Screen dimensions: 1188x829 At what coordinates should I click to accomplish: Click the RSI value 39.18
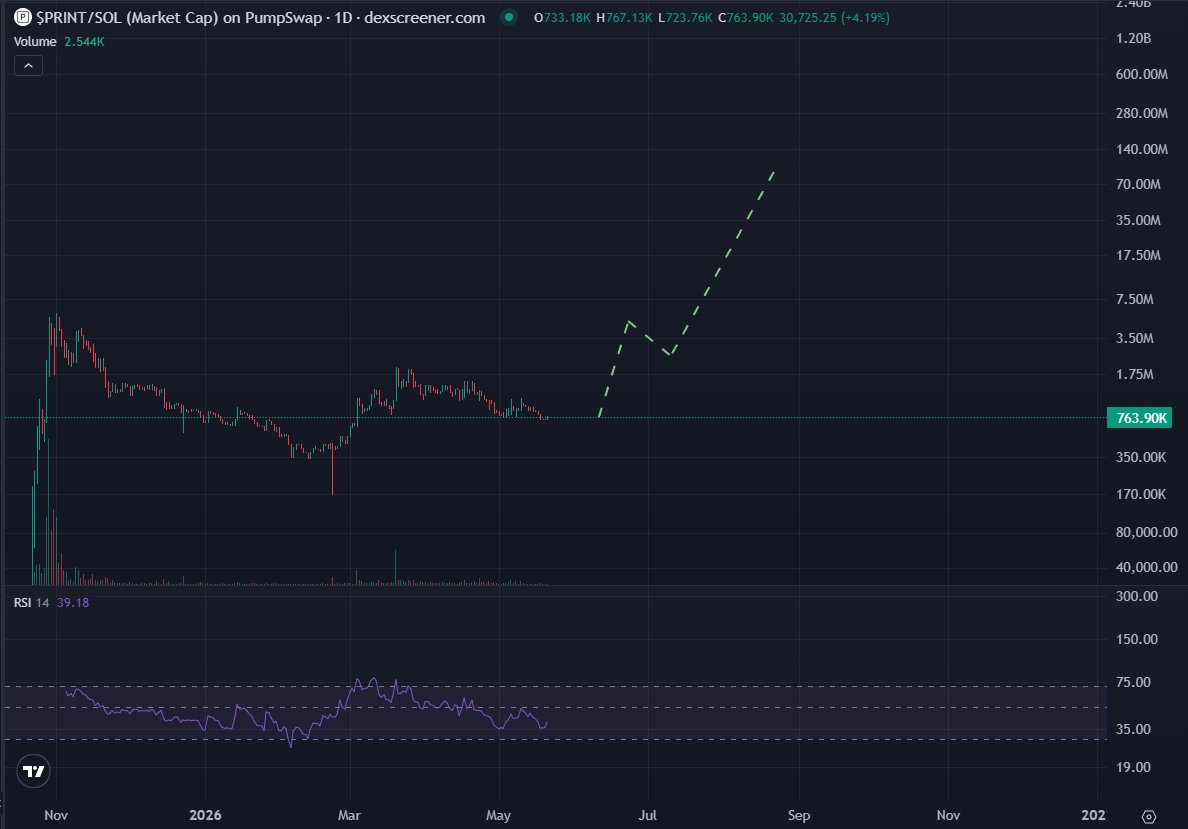(x=73, y=602)
